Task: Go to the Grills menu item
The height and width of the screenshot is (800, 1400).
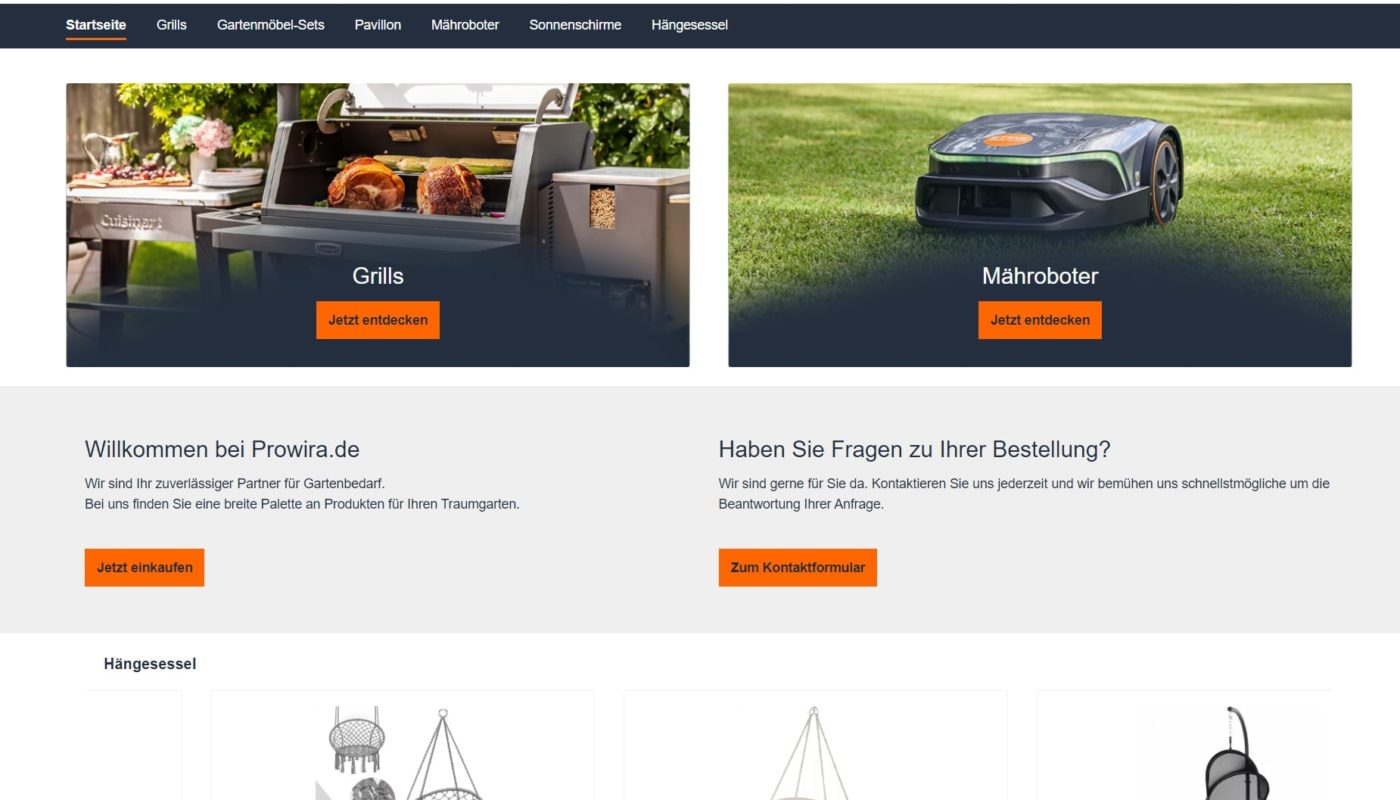Action: [x=171, y=25]
